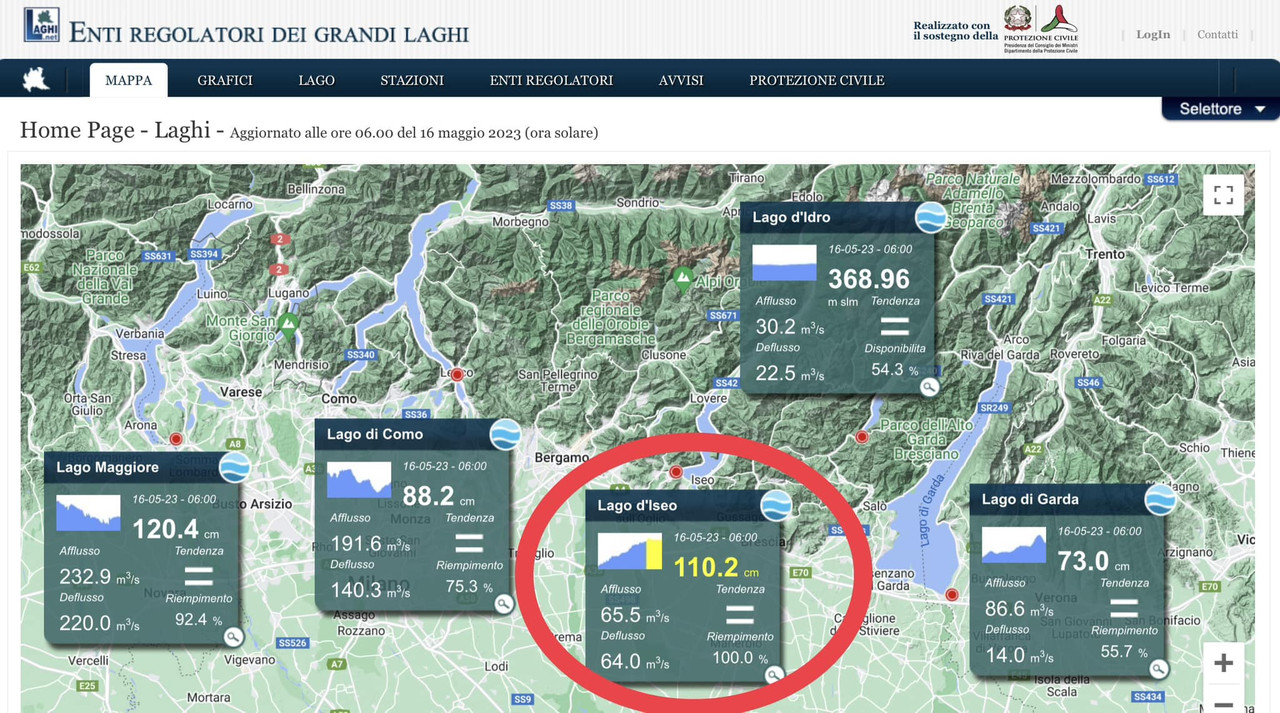Click Lago di Como tendenza equals icon
Screen dimensions: 1280x713
[469, 543]
